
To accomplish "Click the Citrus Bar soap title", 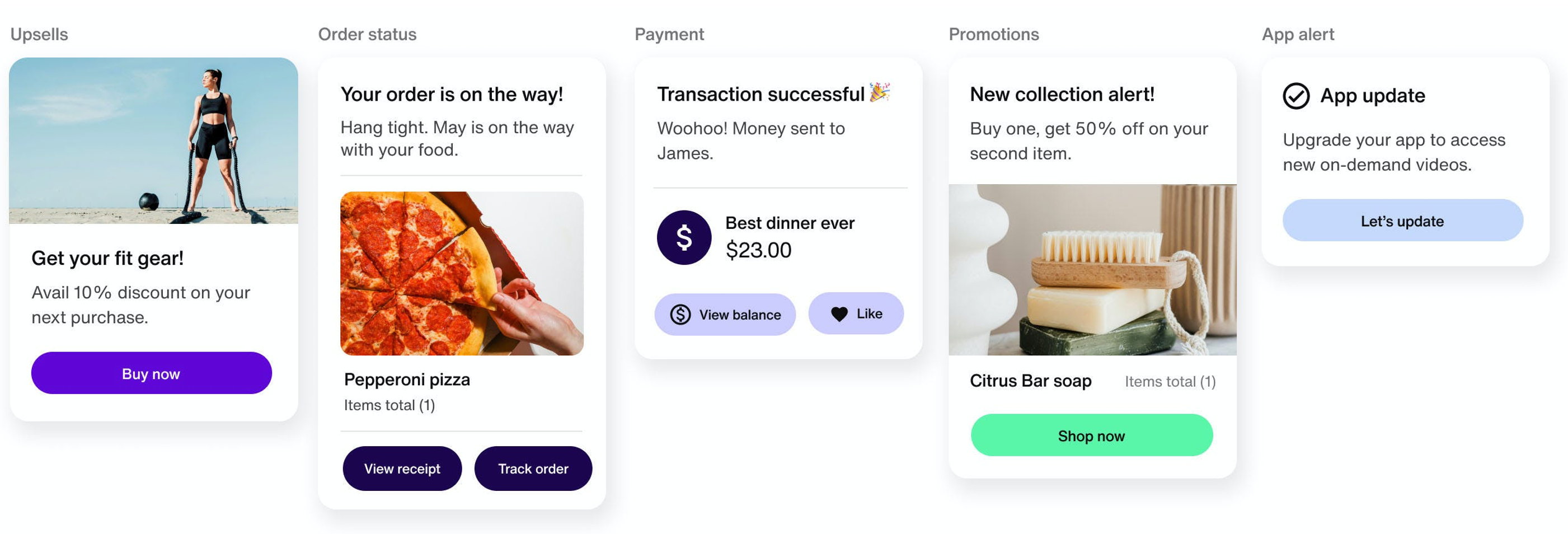I will 1030,381.
